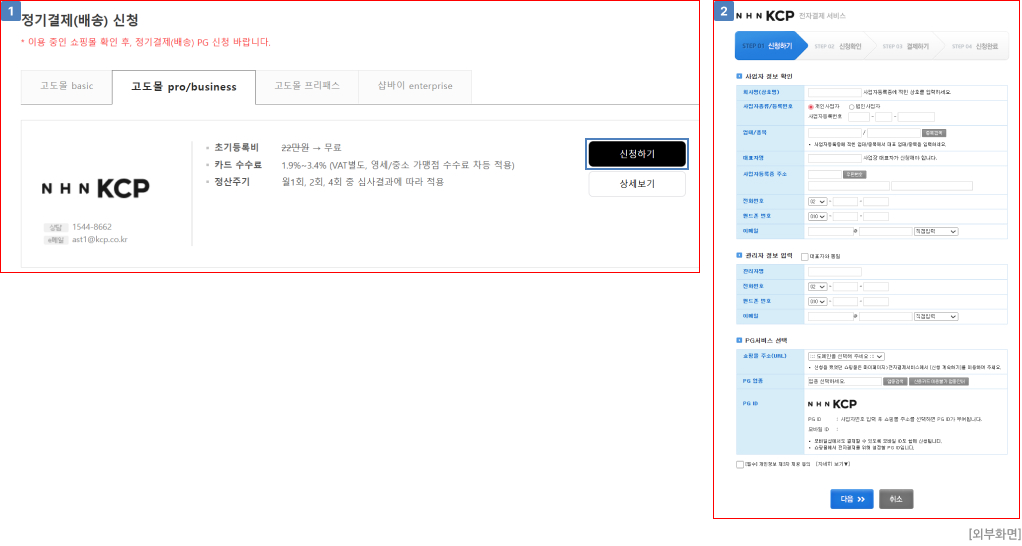1022x546 pixels.
Task: Expand the manager email domain dropdown
Action: coord(935,316)
